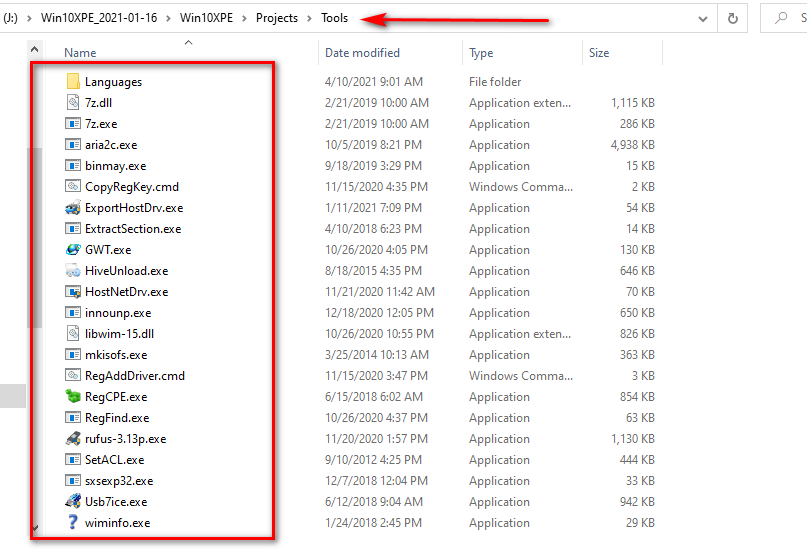Select the file name HiveUnload.exe
807x549 pixels.
(127, 271)
